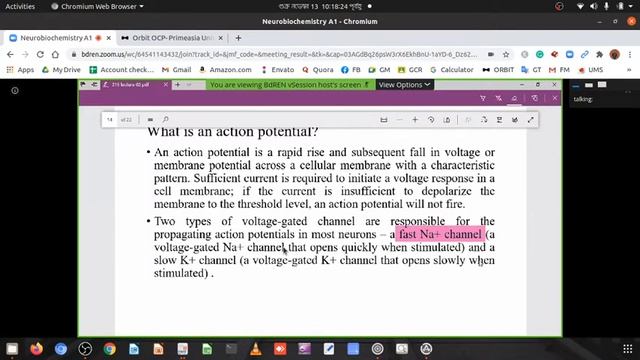The image size is (640, 360).
Task: Switch to Orbit OCP-Primeasia tab
Action: coord(172,38)
